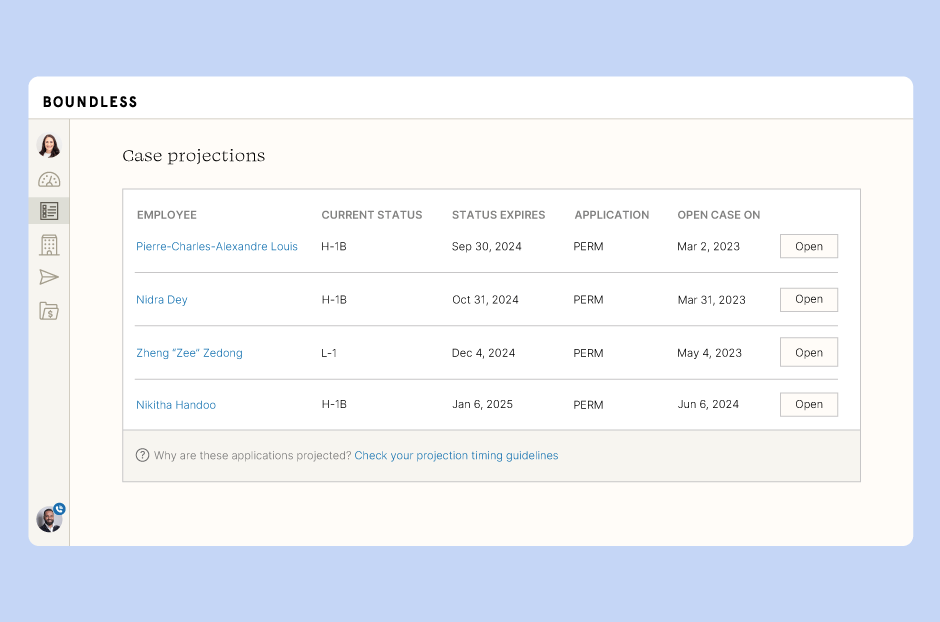Click the question mark help icon
This screenshot has width=940, height=622.
[x=142, y=455]
